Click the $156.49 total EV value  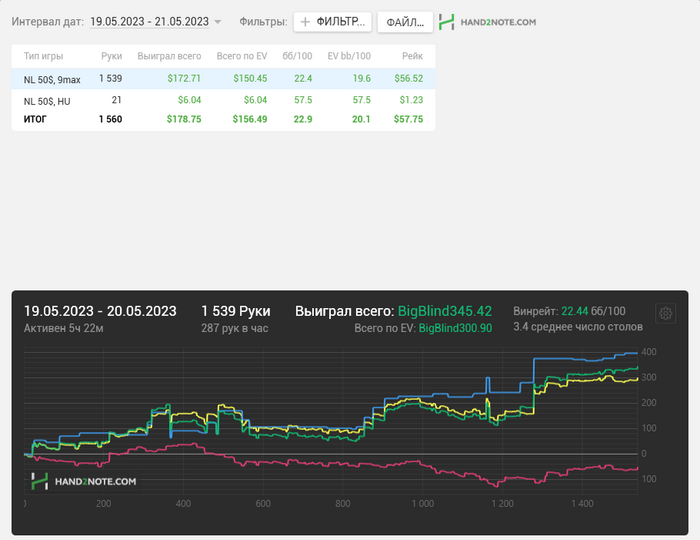250,119
